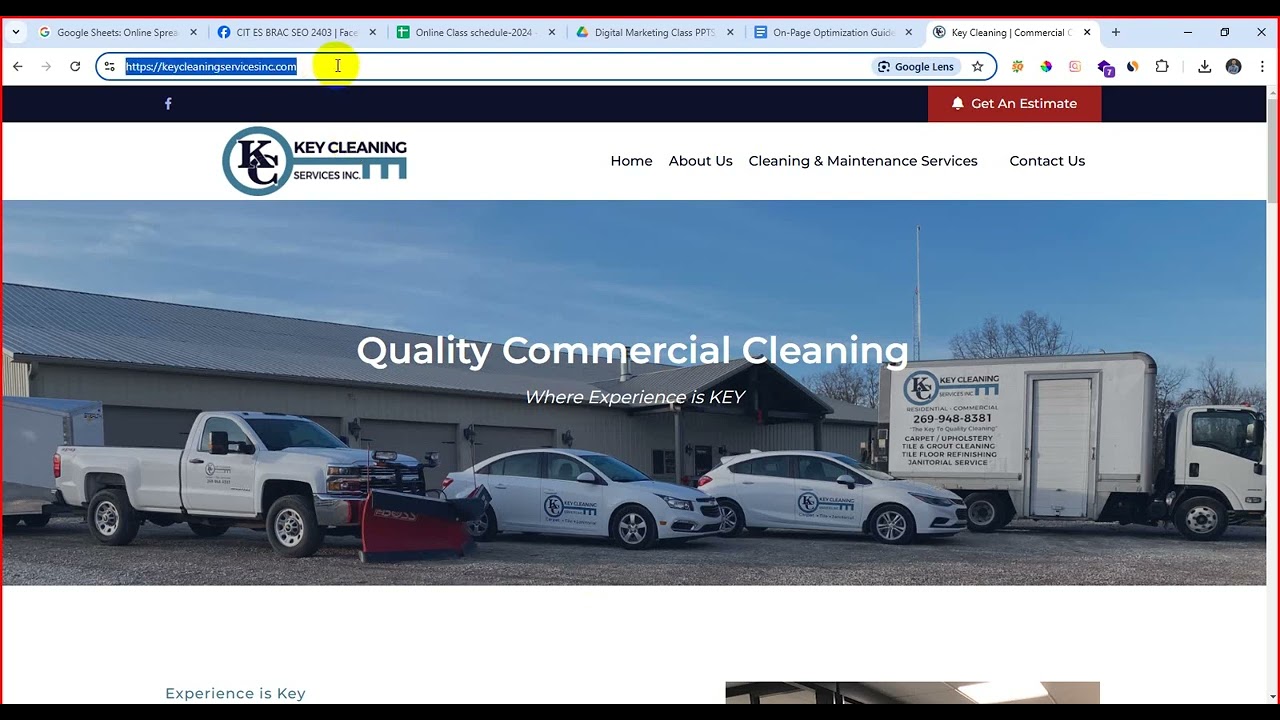Bookmark this page with the star icon
Image resolution: width=1280 pixels, height=720 pixels.
(977, 67)
